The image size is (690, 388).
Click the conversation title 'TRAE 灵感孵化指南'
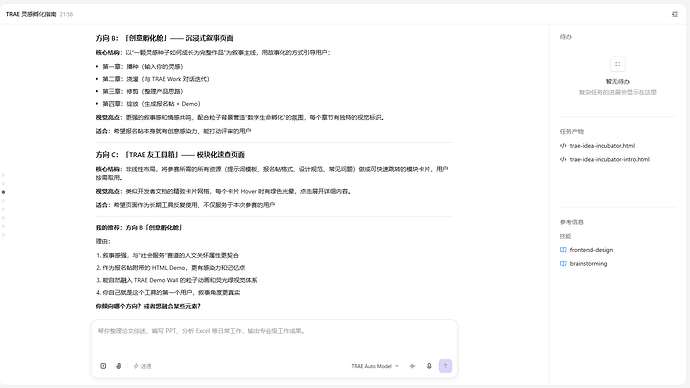(x=31, y=14)
